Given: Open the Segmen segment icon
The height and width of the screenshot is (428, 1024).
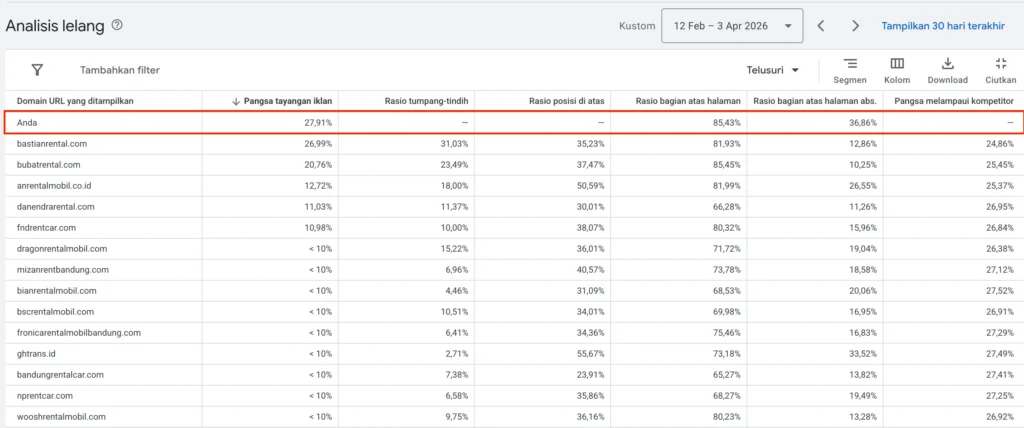Looking at the screenshot, I should [x=850, y=64].
